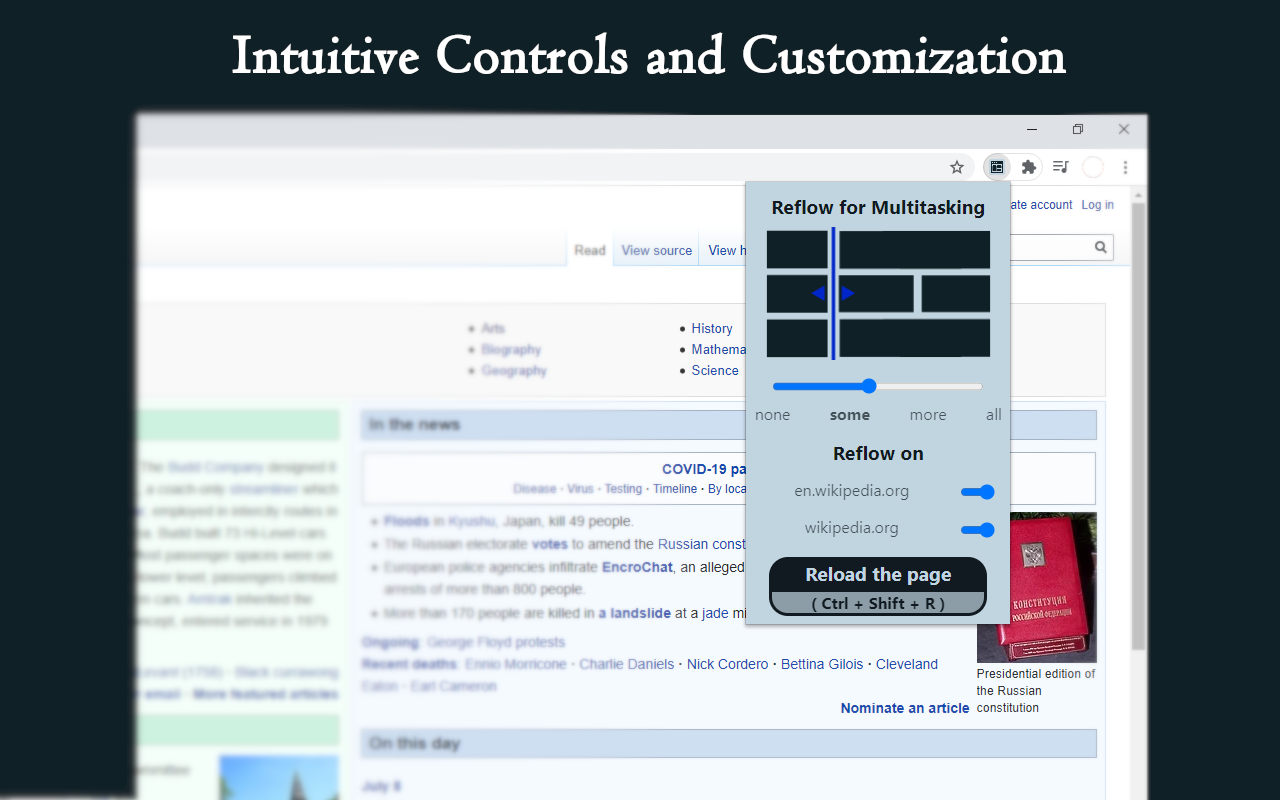Screen dimensions: 1280x800
Task: Open the Cleveland link in recent deaths
Action: (907, 664)
